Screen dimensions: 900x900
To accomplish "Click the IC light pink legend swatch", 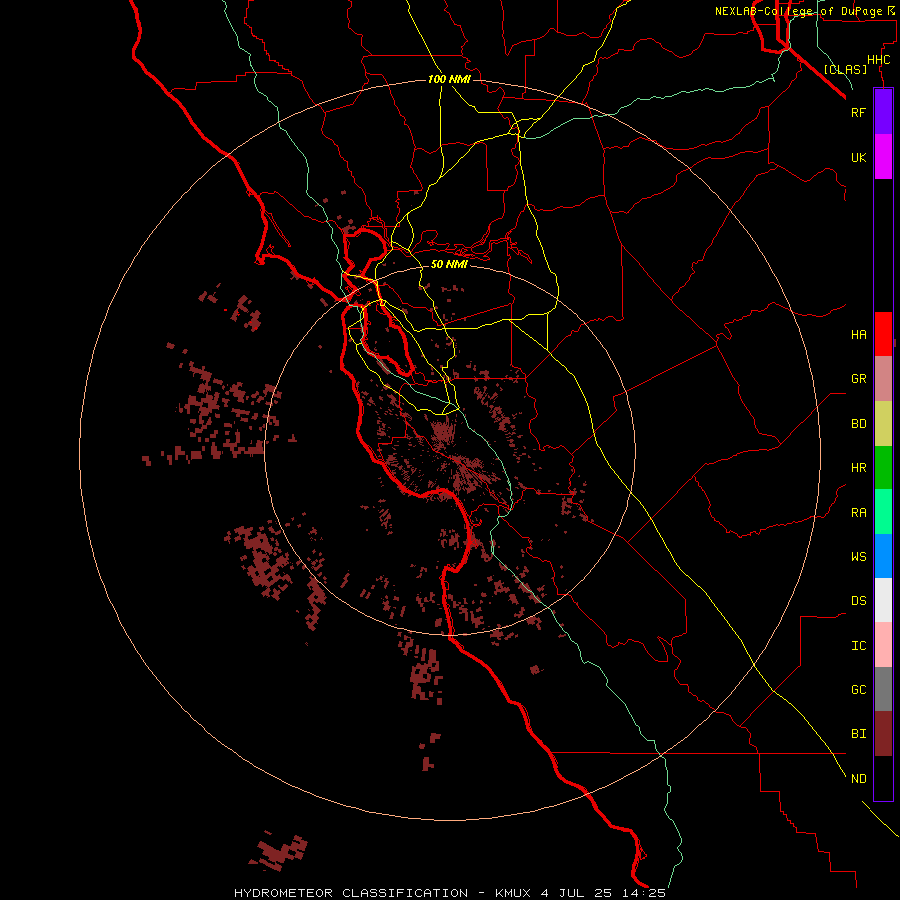I will pyautogui.click(x=883, y=645).
